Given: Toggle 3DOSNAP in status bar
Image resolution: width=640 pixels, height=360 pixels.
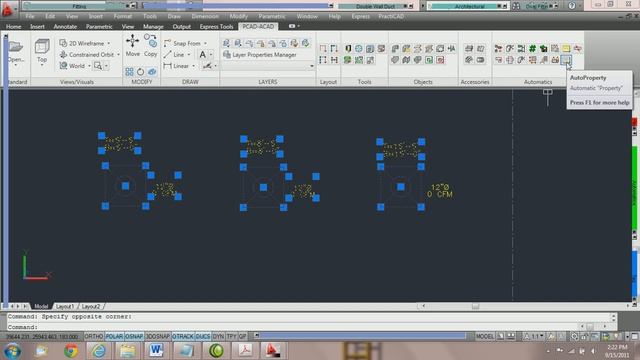Looking at the screenshot, I should tap(158, 336).
